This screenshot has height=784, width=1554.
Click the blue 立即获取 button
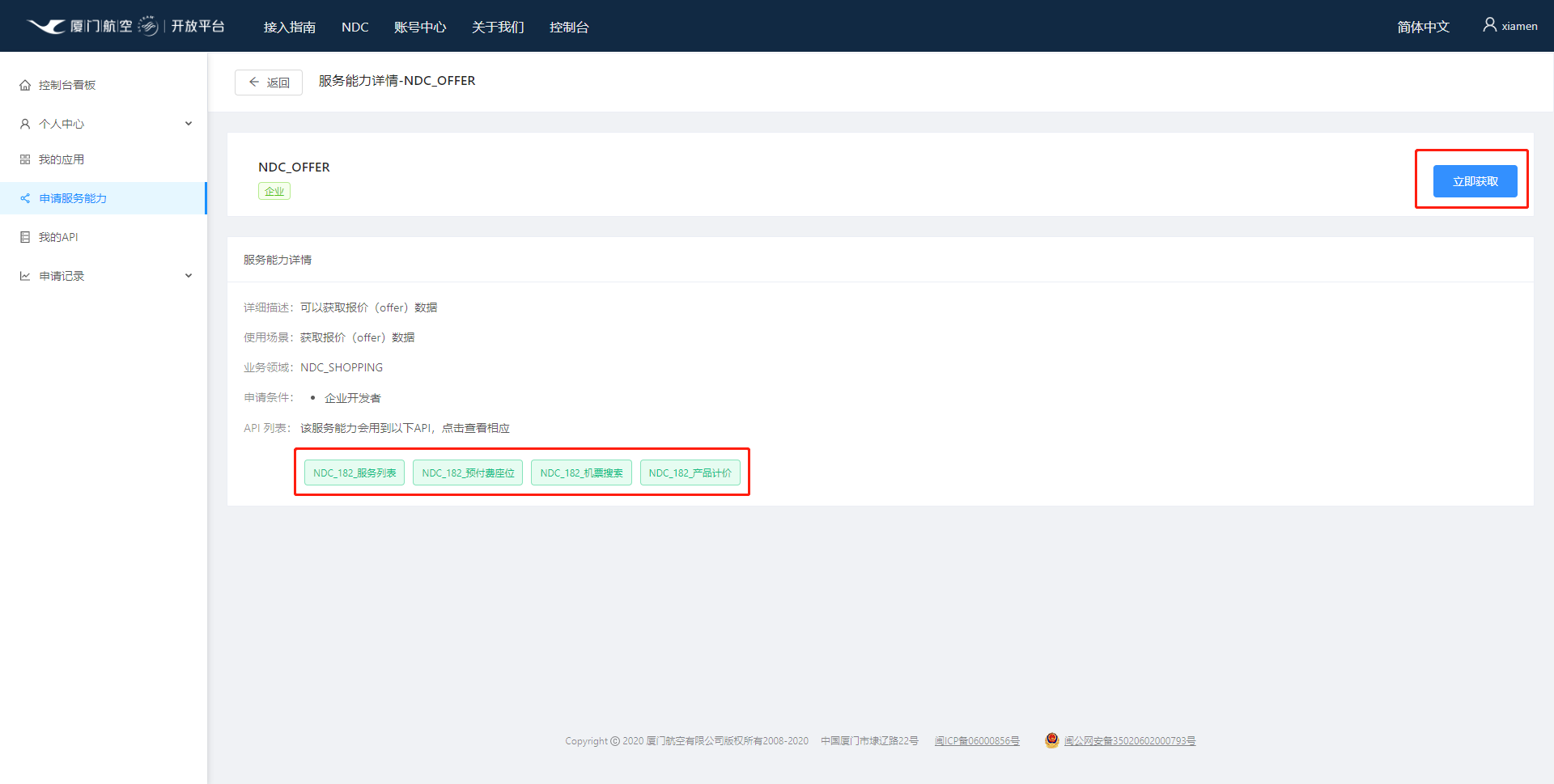1475,181
